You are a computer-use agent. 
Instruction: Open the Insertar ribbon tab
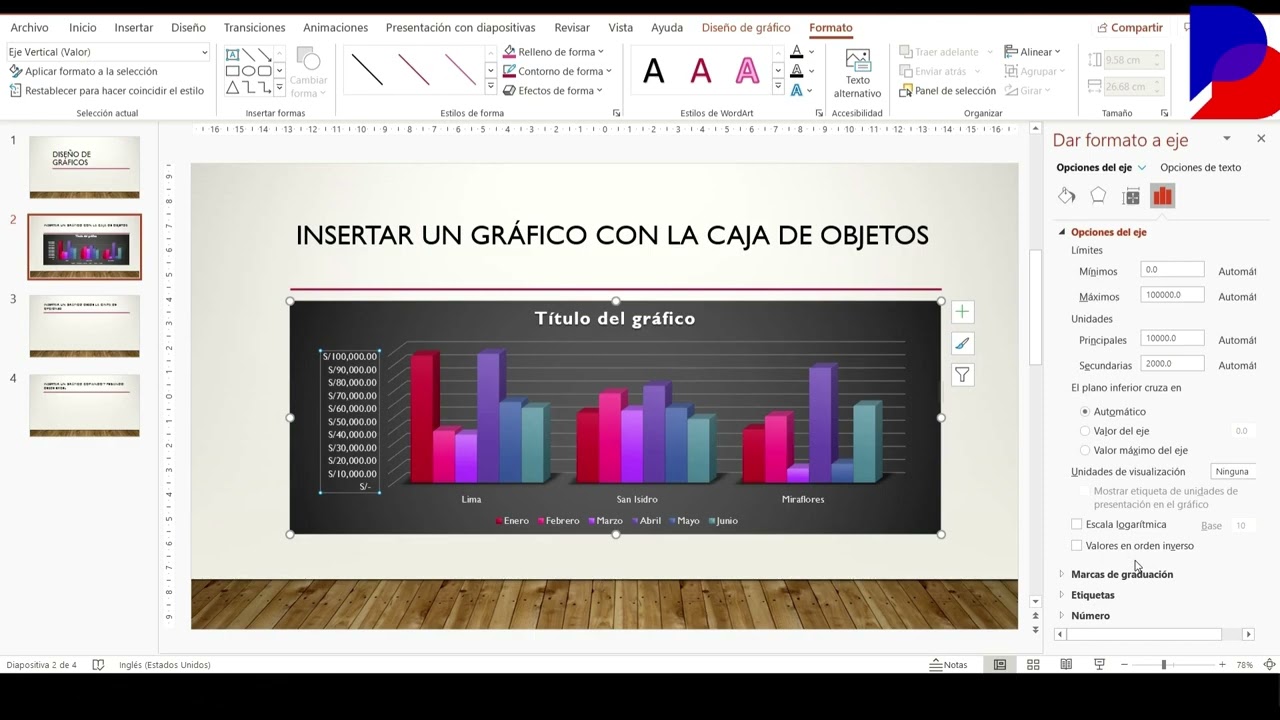(134, 28)
